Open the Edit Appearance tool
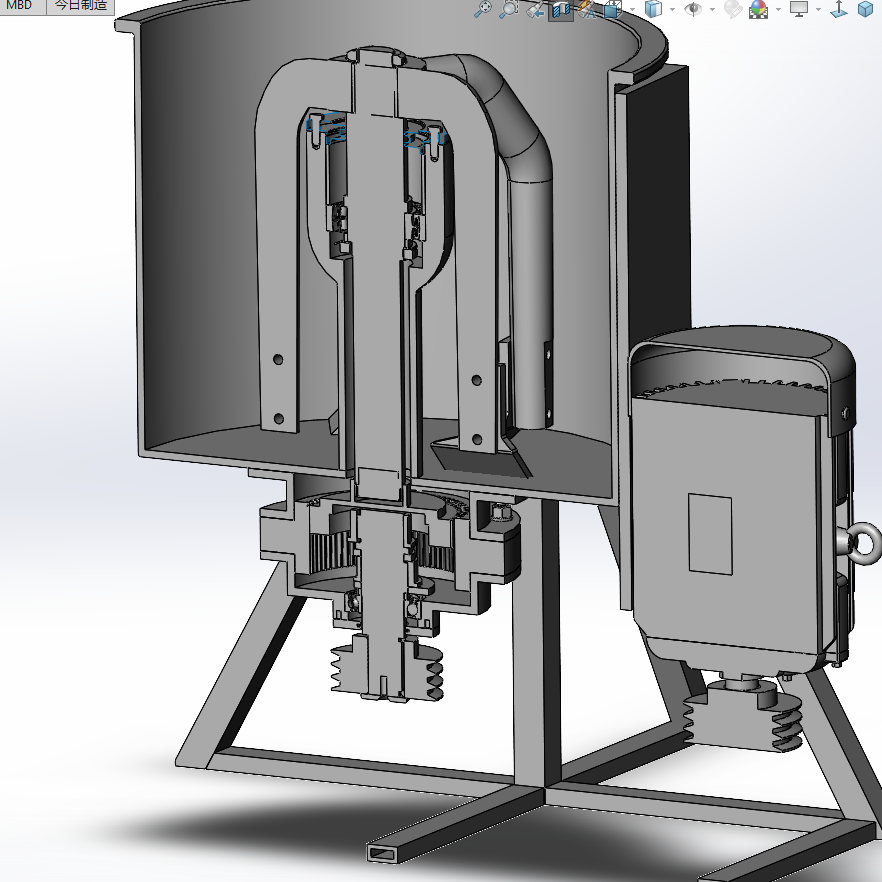This screenshot has width=882, height=882. (732, 8)
